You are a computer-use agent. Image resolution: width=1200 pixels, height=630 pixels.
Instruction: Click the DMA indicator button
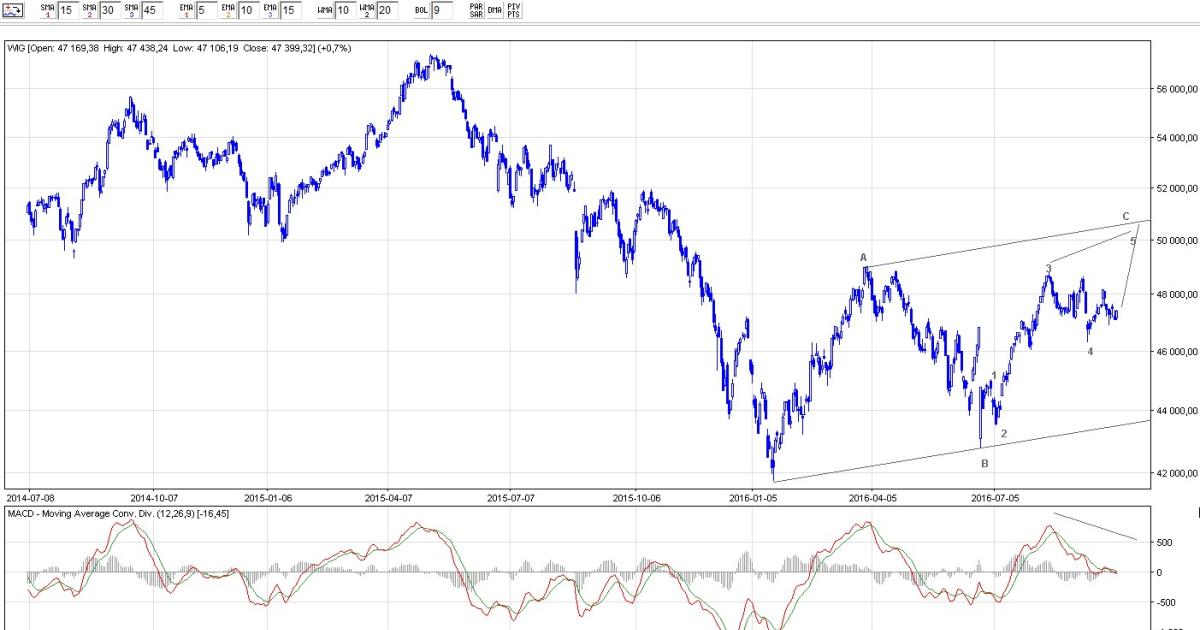click(x=494, y=10)
